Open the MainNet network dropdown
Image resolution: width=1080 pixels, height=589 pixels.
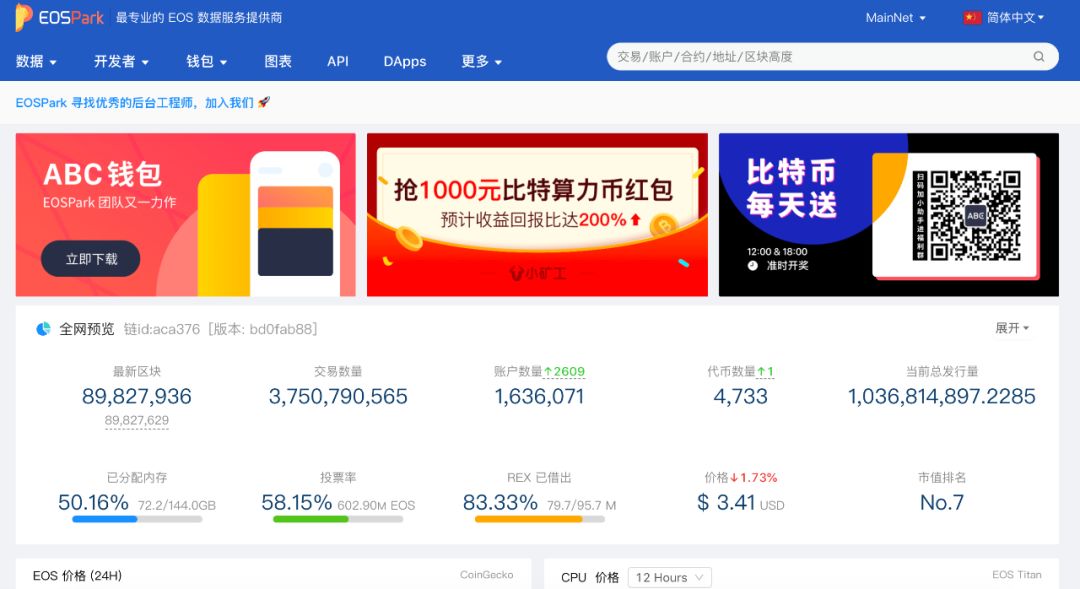pos(894,17)
